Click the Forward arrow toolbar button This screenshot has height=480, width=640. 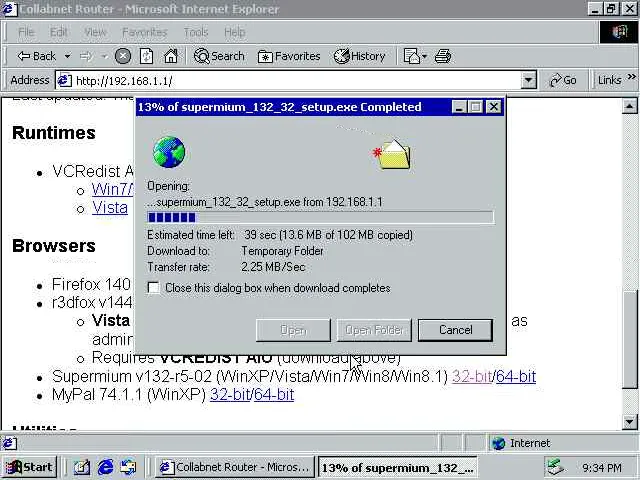[86, 56]
